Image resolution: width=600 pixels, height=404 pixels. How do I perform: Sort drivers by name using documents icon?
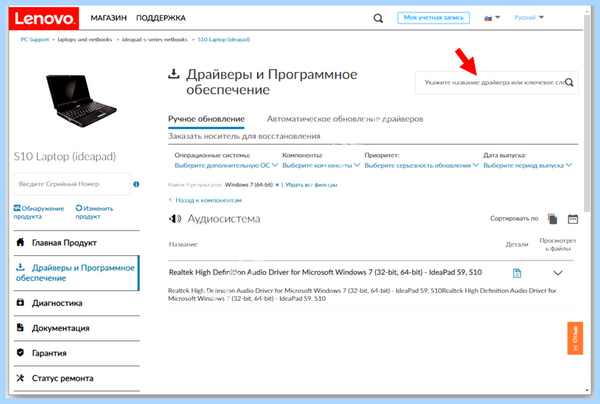click(x=552, y=219)
